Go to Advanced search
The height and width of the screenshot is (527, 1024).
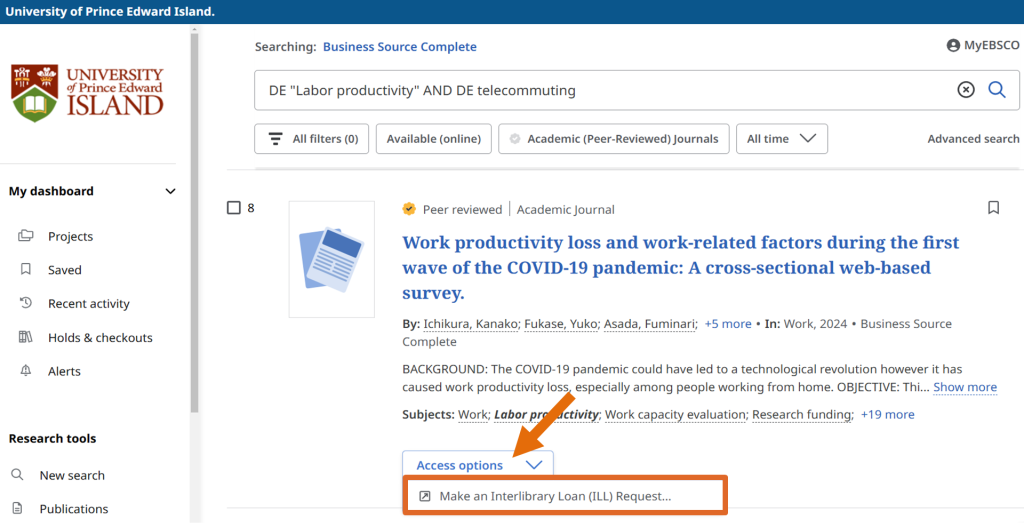coord(973,138)
